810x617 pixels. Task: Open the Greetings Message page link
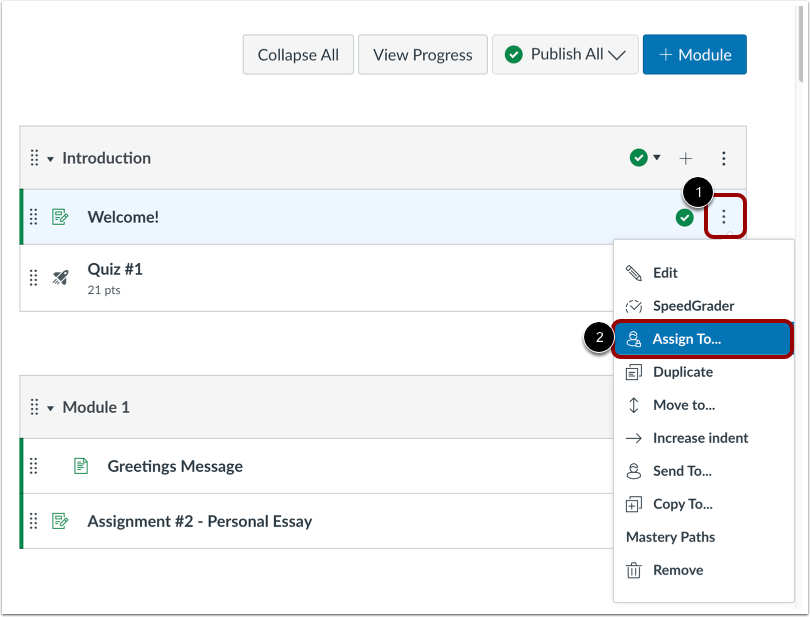coord(175,466)
